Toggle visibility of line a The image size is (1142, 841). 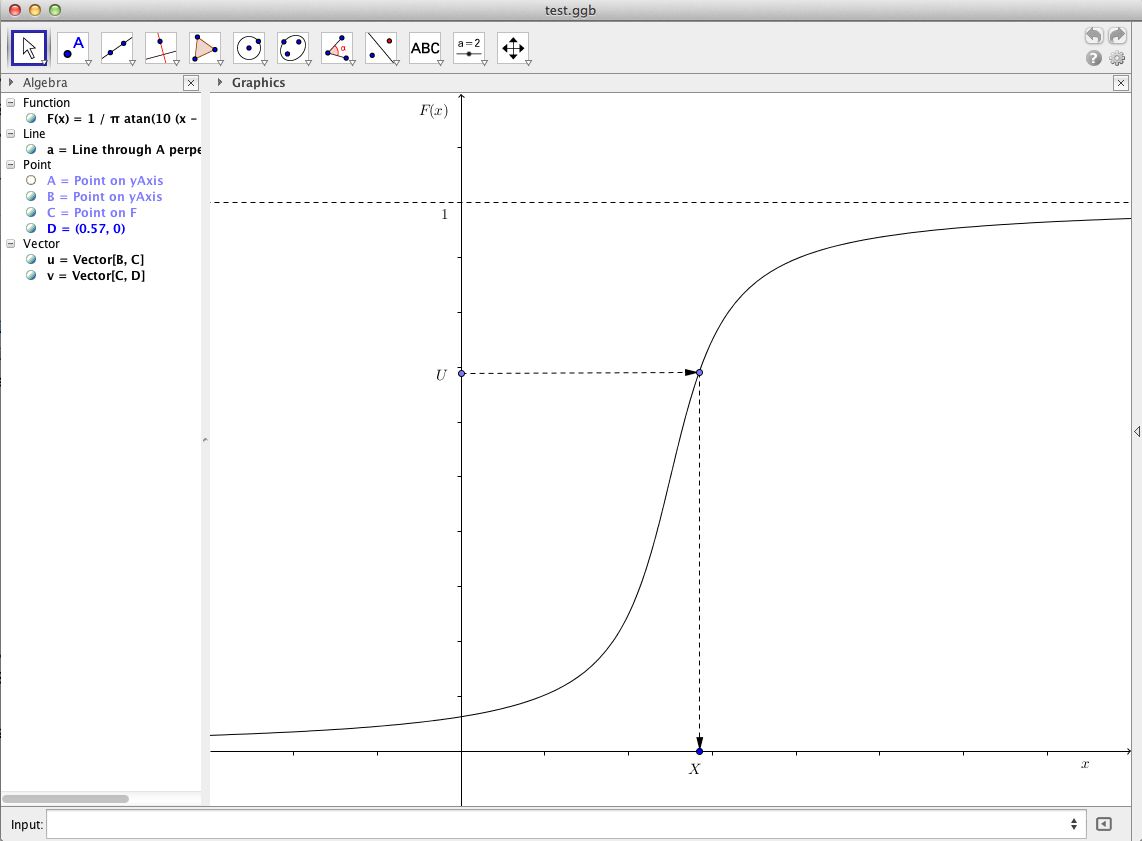[31, 149]
